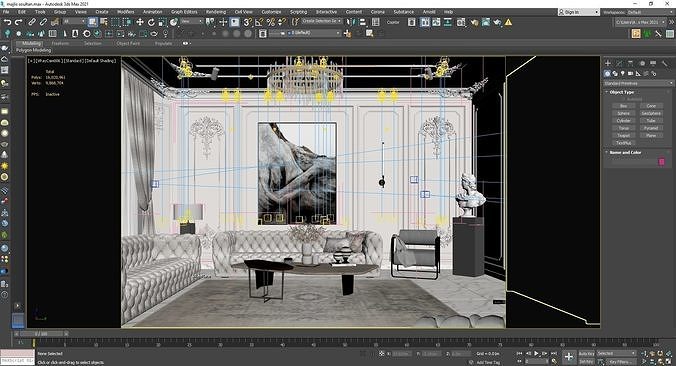676x366 pixels.
Task: Toggle the 3D Snaps icon
Action: point(248,22)
